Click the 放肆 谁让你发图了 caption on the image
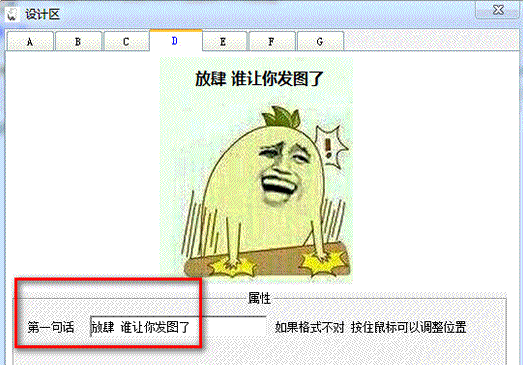Image resolution: width=523 pixels, height=365 pixels. [259, 79]
